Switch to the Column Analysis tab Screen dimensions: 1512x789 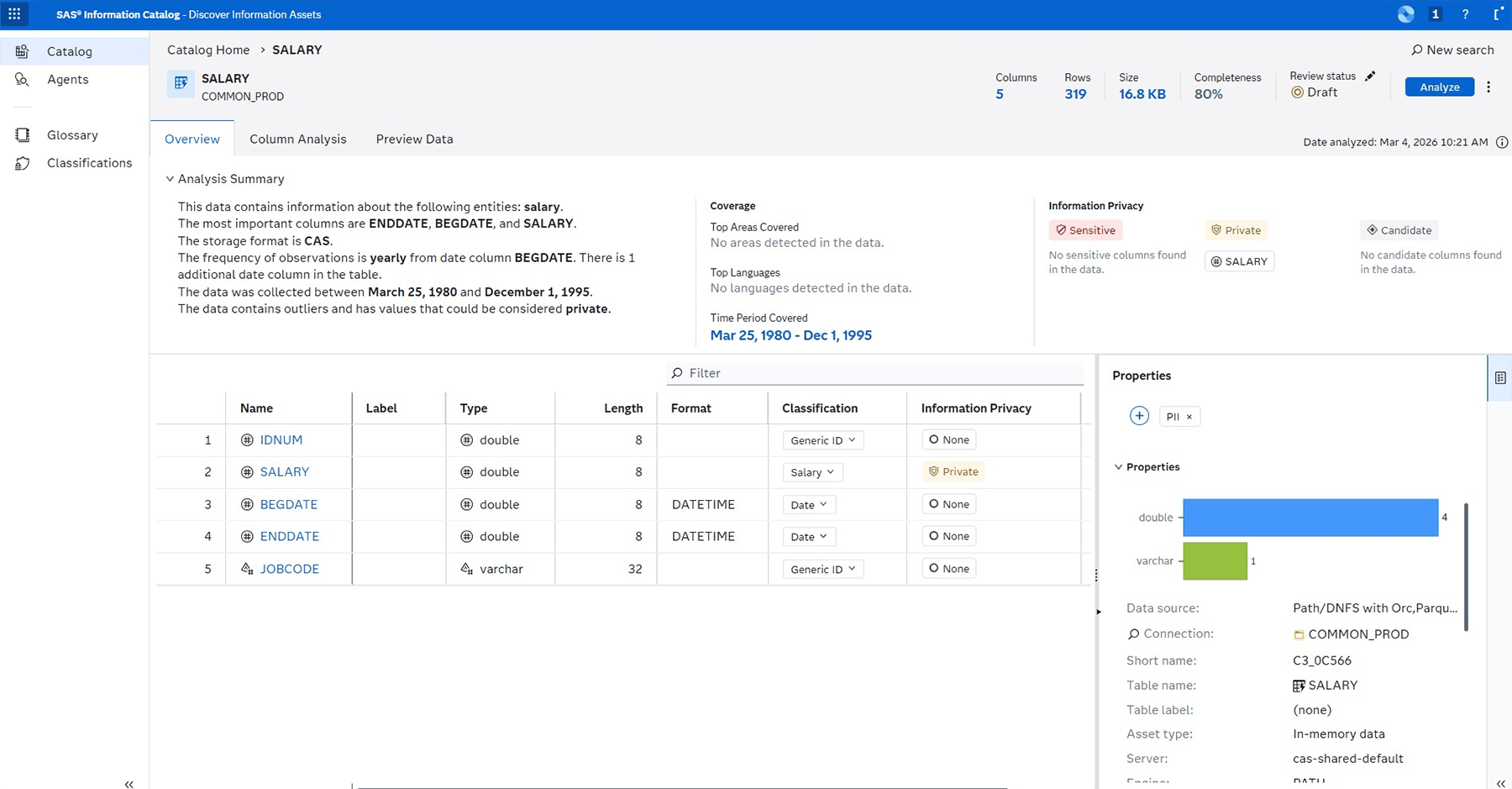[x=297, y=139]
